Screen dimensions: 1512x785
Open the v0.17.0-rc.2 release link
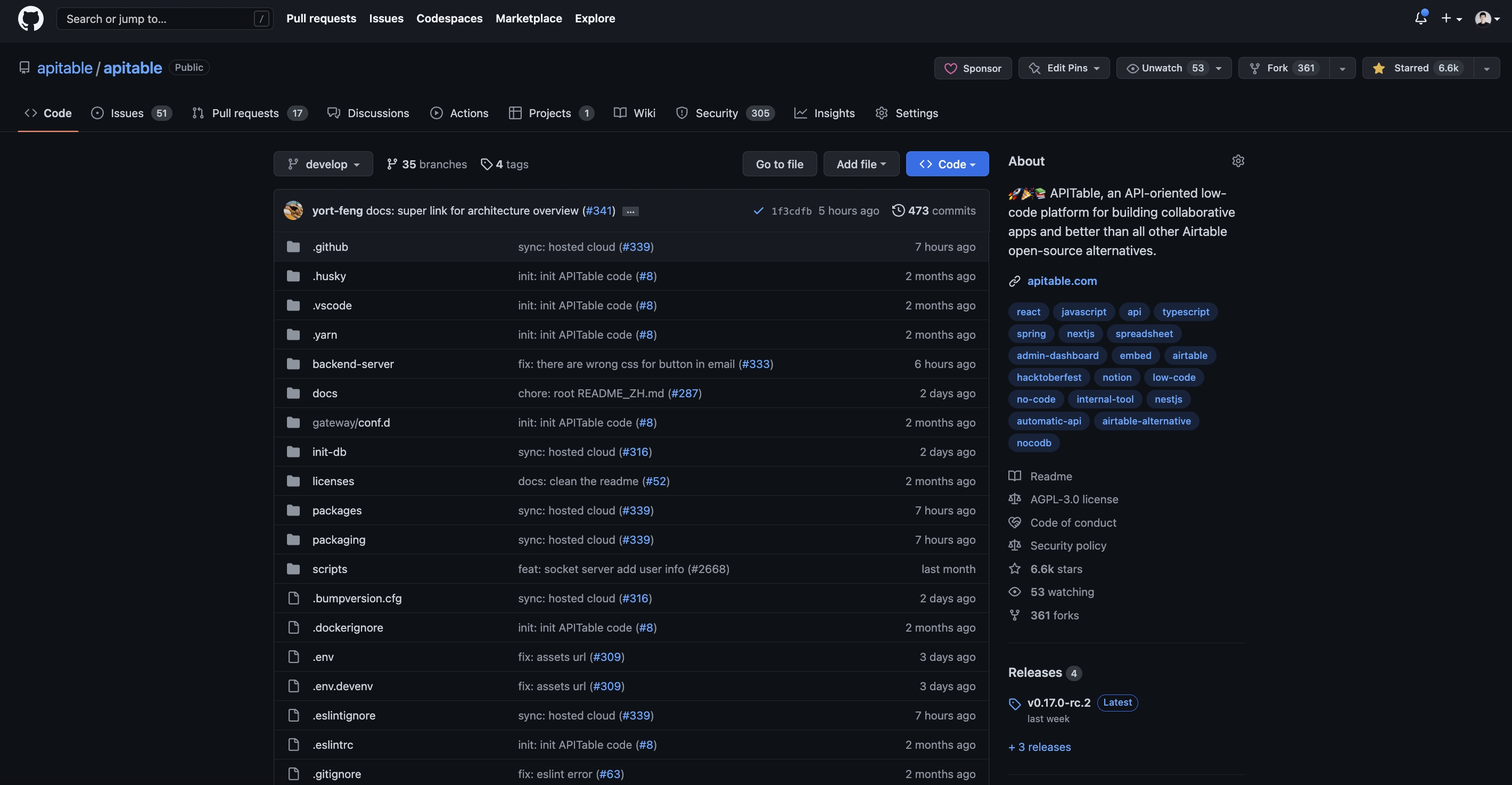[x=1058, y=703]
